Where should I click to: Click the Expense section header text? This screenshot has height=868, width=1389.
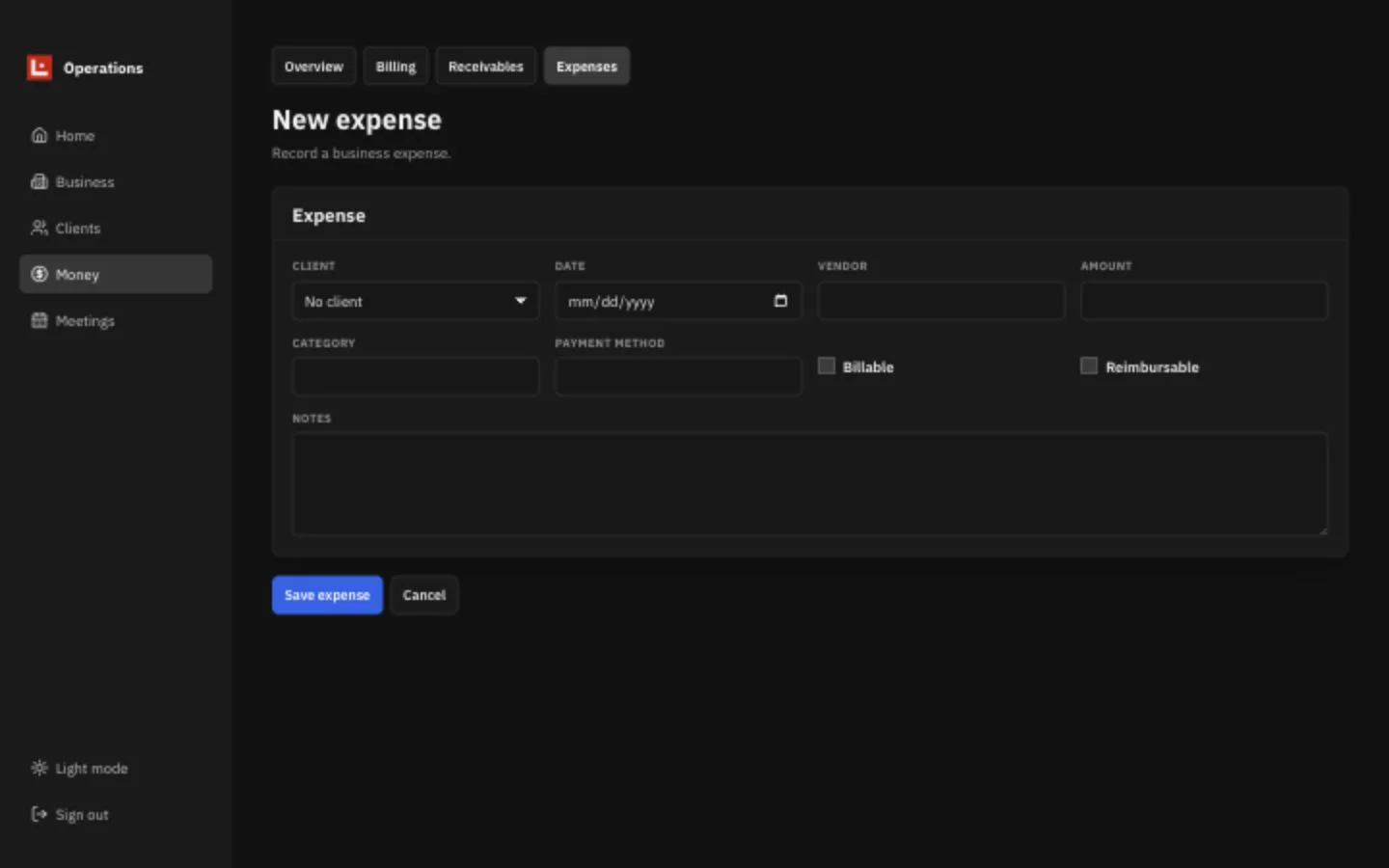329,216
